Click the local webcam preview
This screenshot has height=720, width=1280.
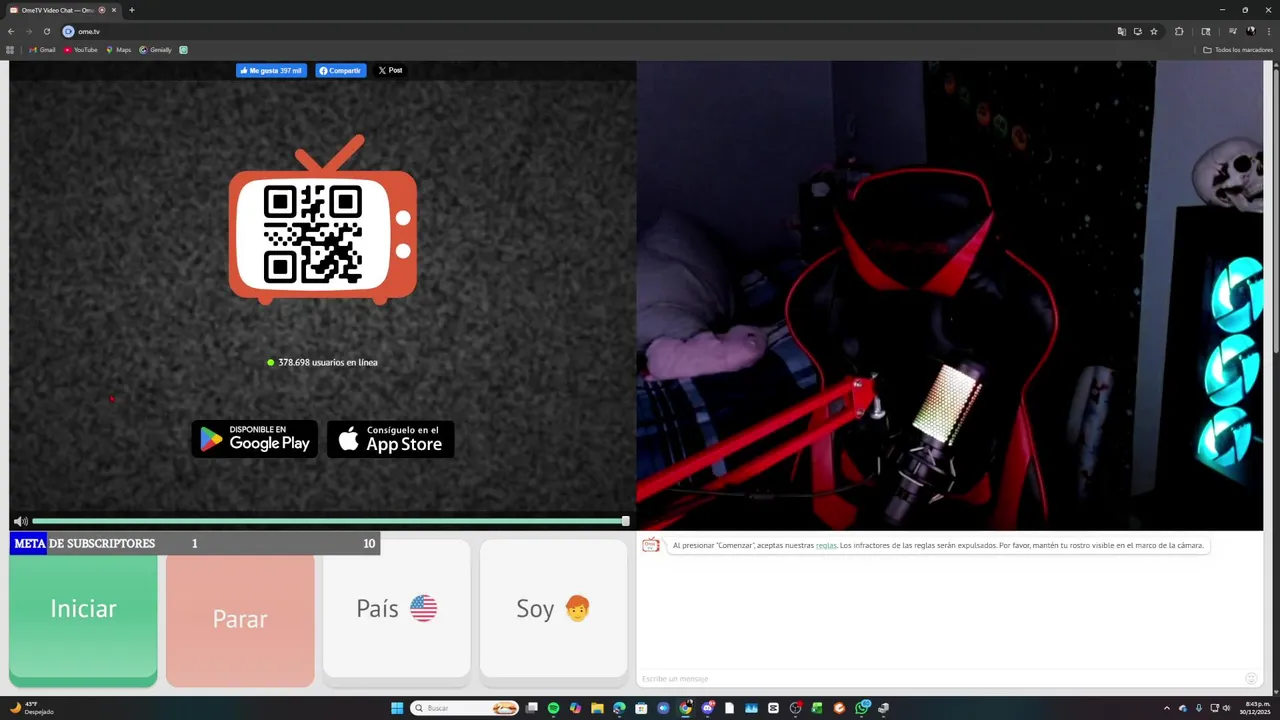950,296
